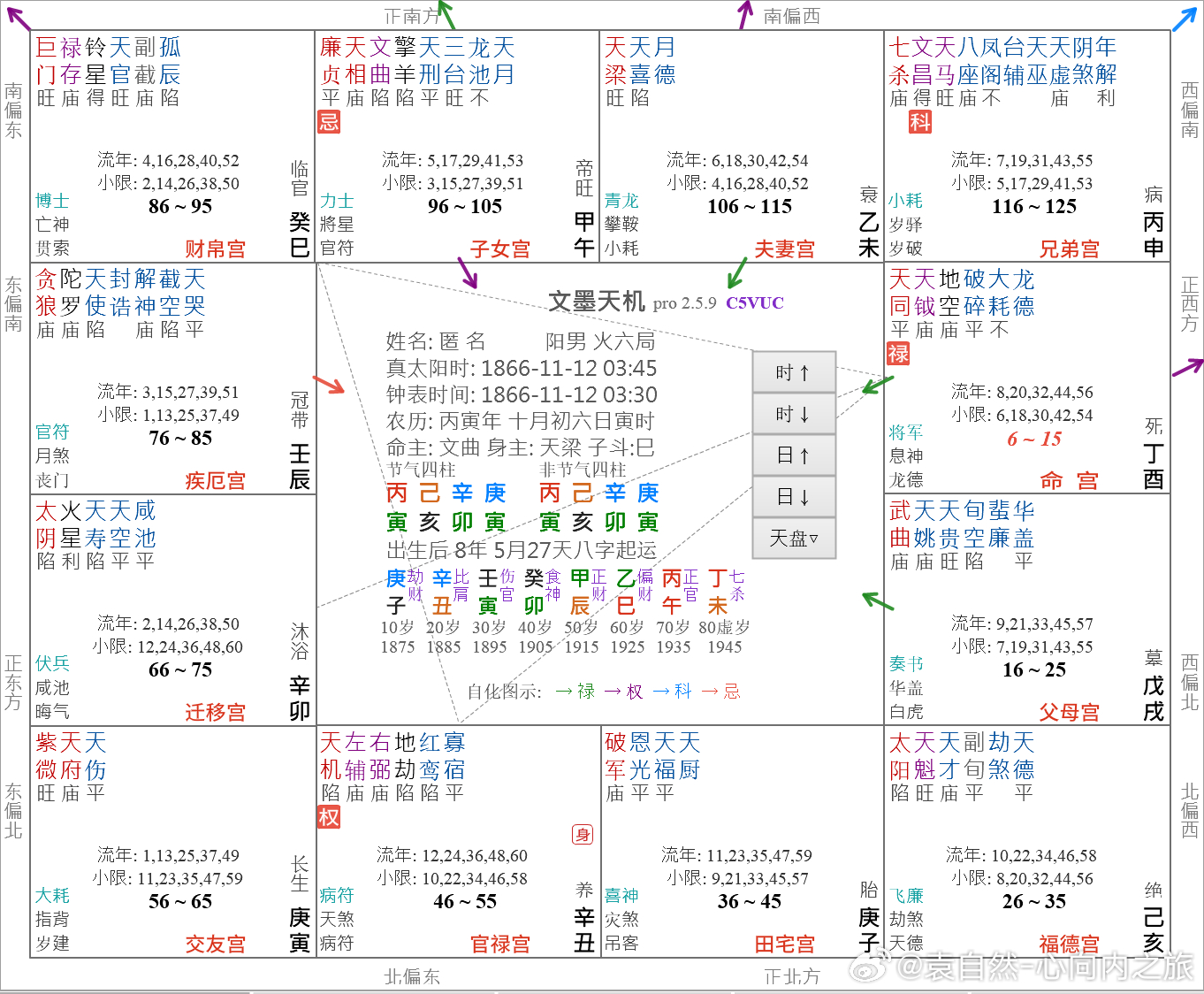This screenshot has width=1204, height=994.
Task: Click the 权 badge in the 官禄宫 palace
Action: pyautogui.click(x=329, y=816)
